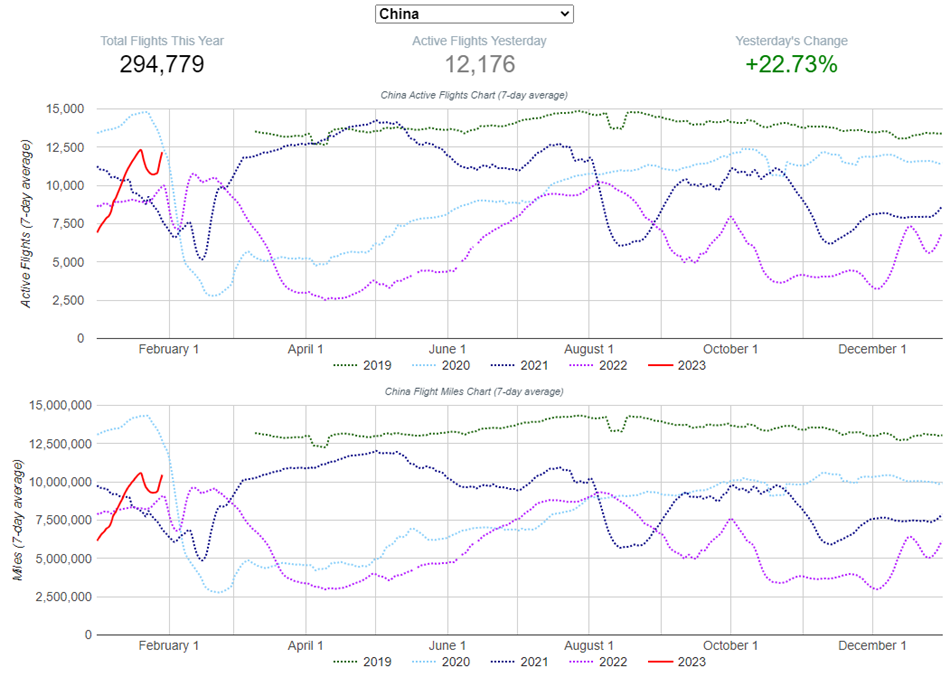950x677 pixels.
Task: Open the China country dropdown
Action: 474,13
